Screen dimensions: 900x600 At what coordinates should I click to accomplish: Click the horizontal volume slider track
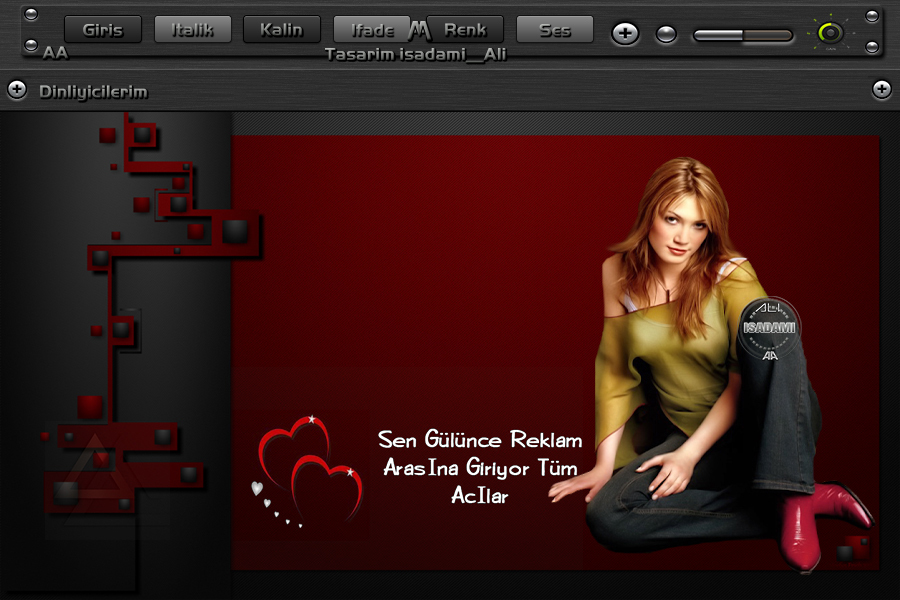point(742,35)
